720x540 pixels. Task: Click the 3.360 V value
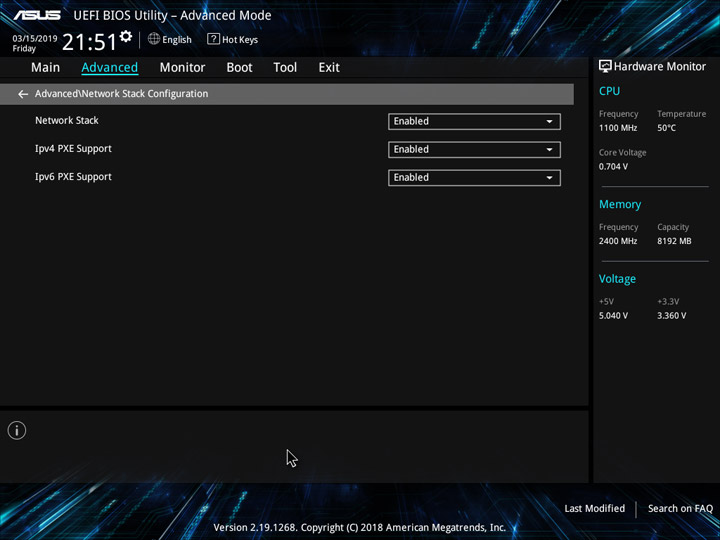pos(671,315)
